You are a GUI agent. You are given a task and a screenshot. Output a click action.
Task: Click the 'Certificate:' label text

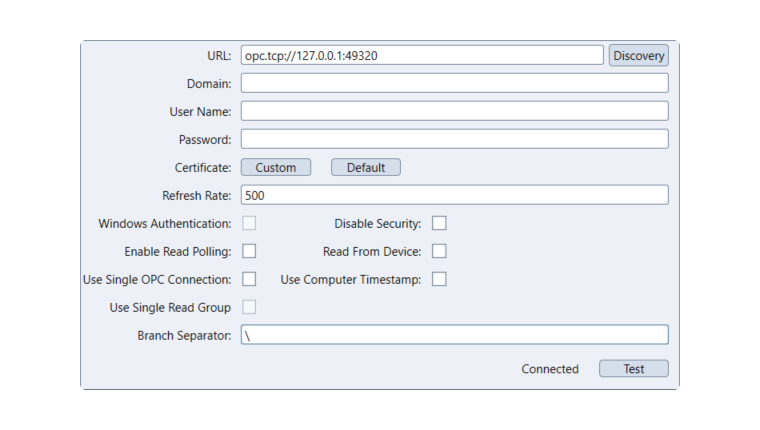coord(203,167)
